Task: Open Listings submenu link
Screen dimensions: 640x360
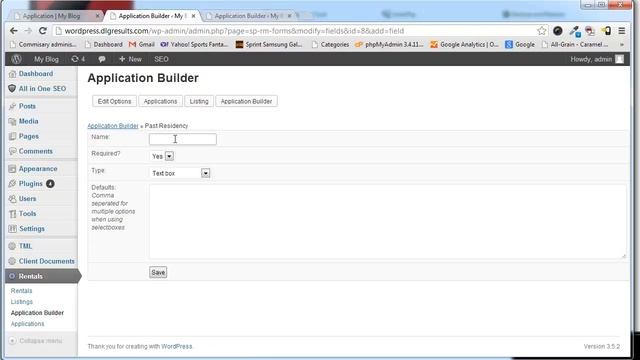Action: click(22, 302)
